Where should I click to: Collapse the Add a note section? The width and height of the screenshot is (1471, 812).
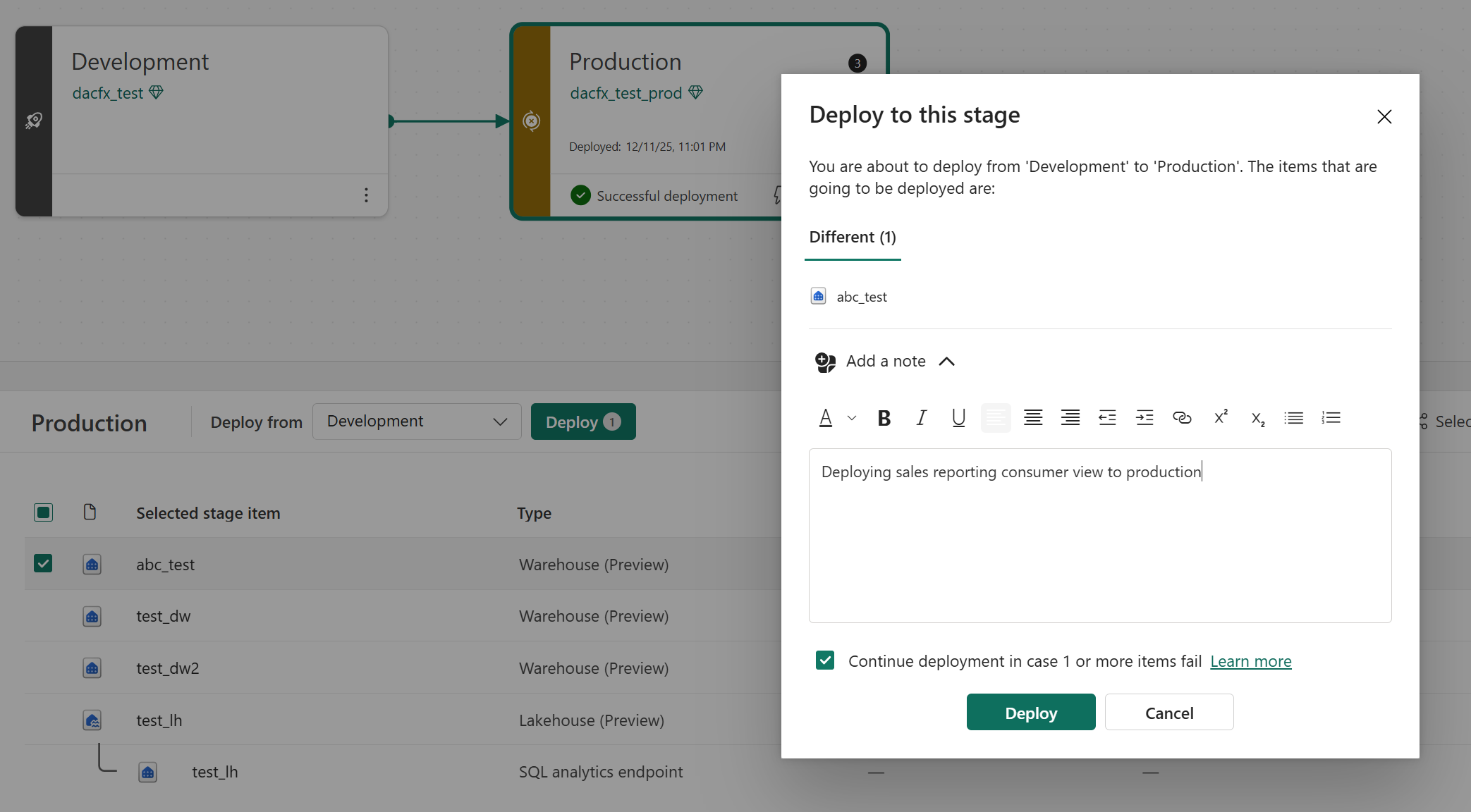point(946,362)
